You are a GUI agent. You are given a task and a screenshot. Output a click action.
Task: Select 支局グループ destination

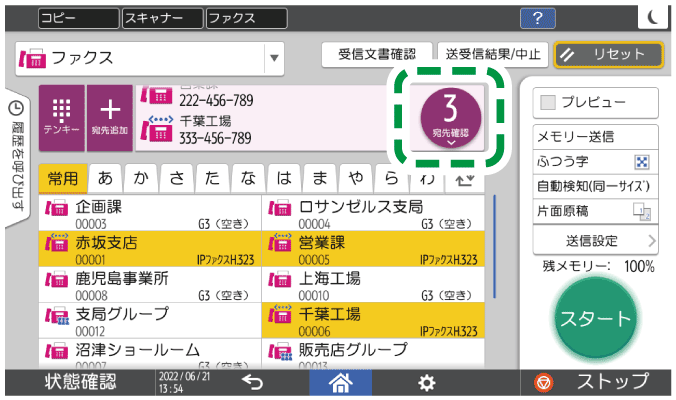tap(150, 320)
